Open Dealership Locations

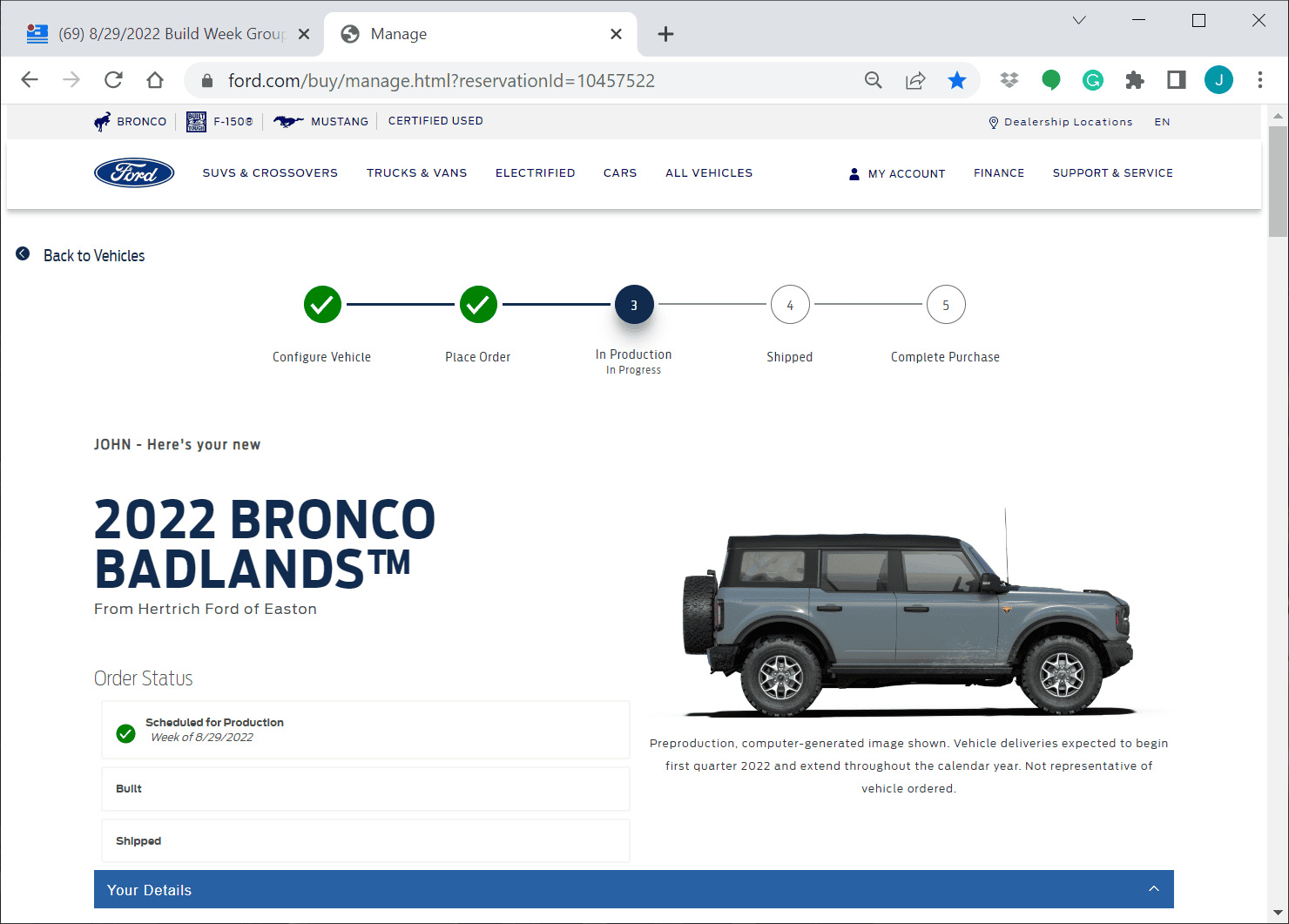[1061, 122]
